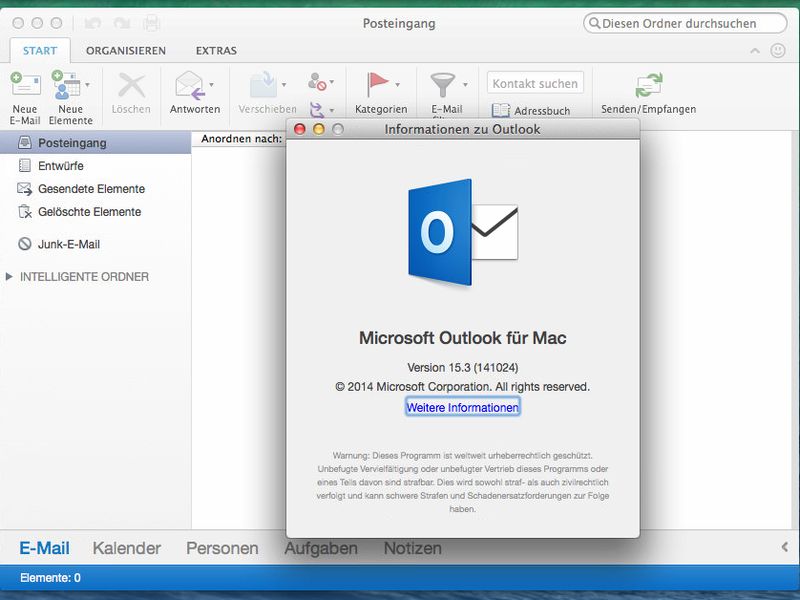The image size is (800, 600).
Task: Click the Elemente: 0 status text
Action: pos(50,578)
